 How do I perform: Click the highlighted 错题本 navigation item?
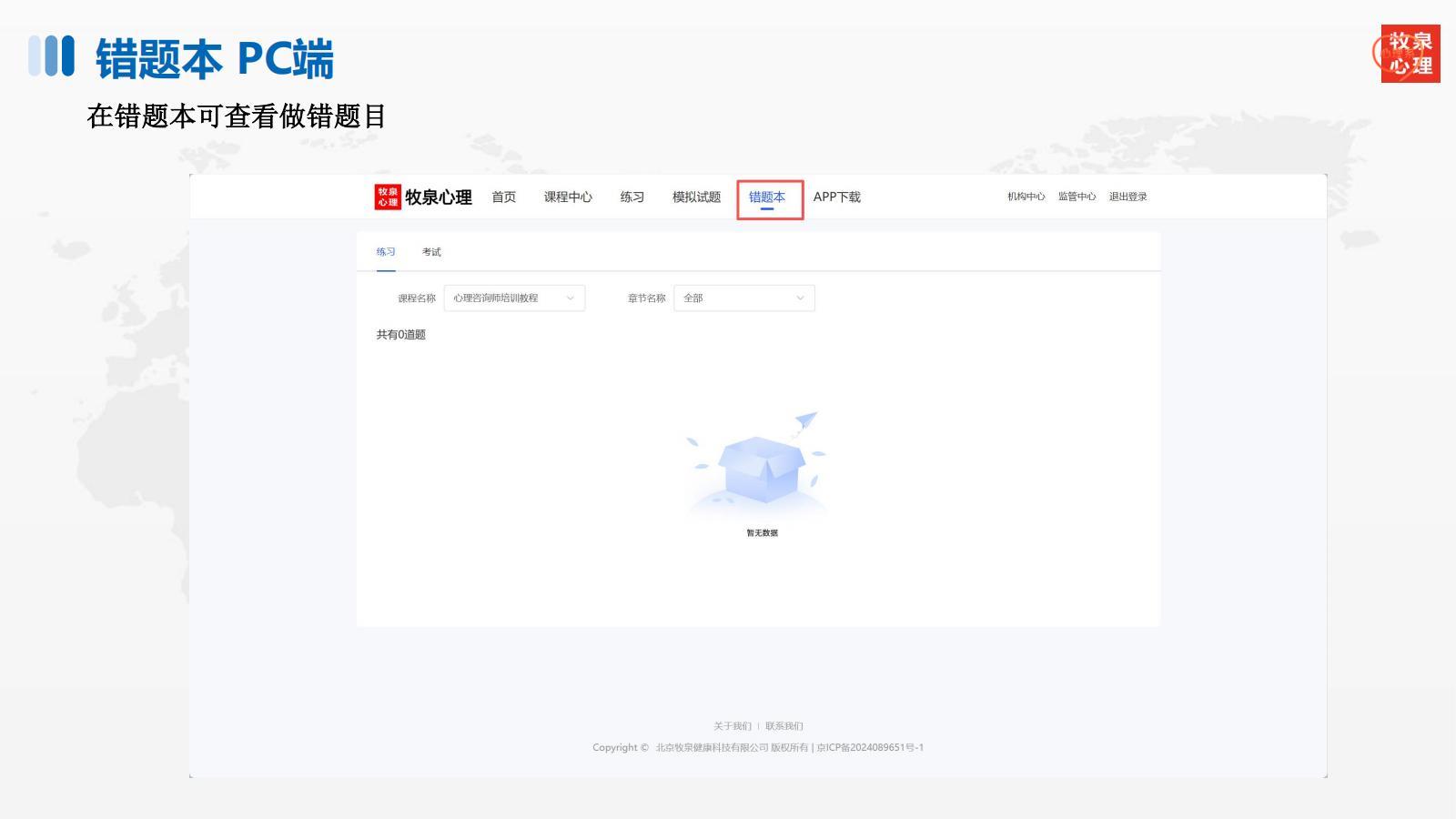tap(767, 197)
